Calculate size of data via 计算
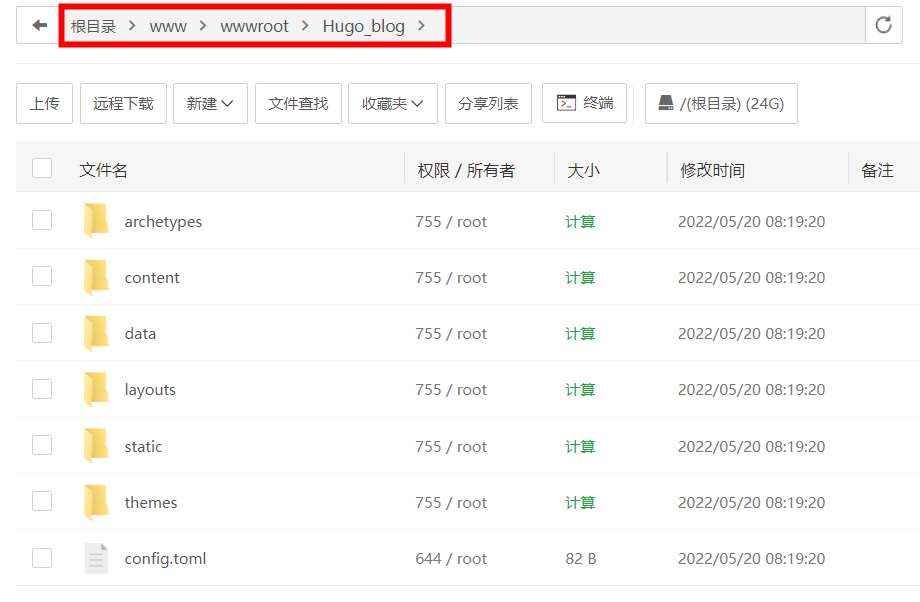Viewport: 920px width, 602px height. tap(580, 333)
